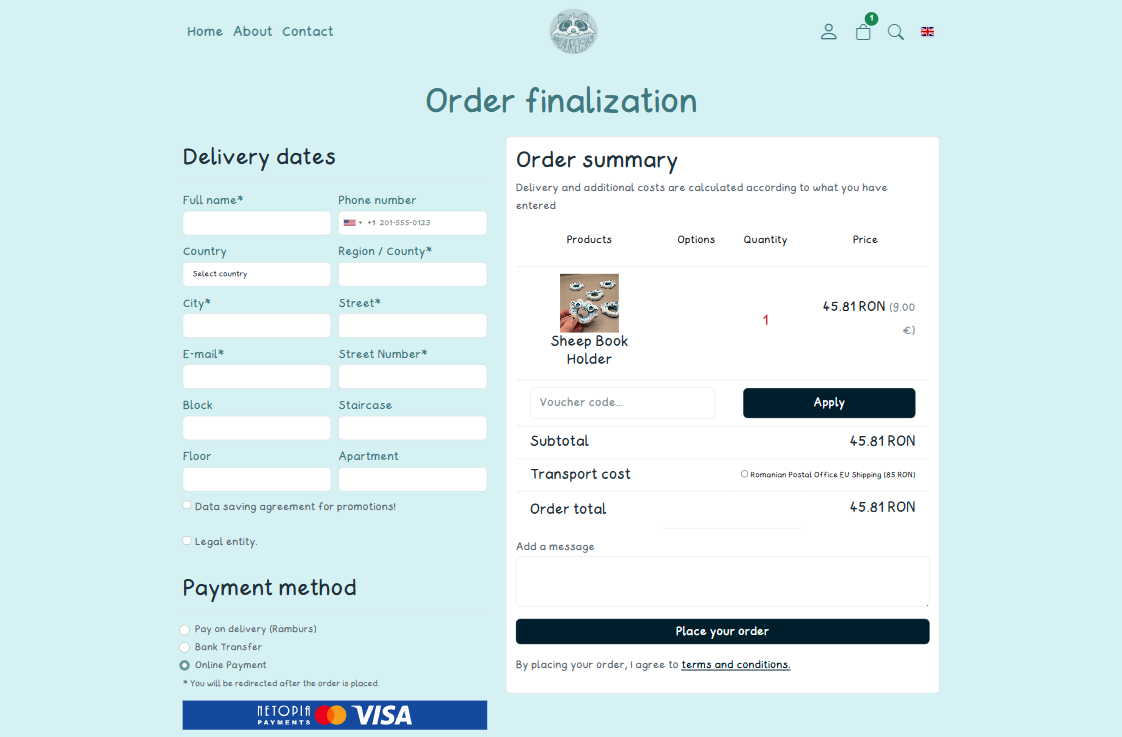Image resolution: width=1122 pixels, height=737 pixels.
Task: Focus the Voucher code input field
Action: tap(622, 403)
